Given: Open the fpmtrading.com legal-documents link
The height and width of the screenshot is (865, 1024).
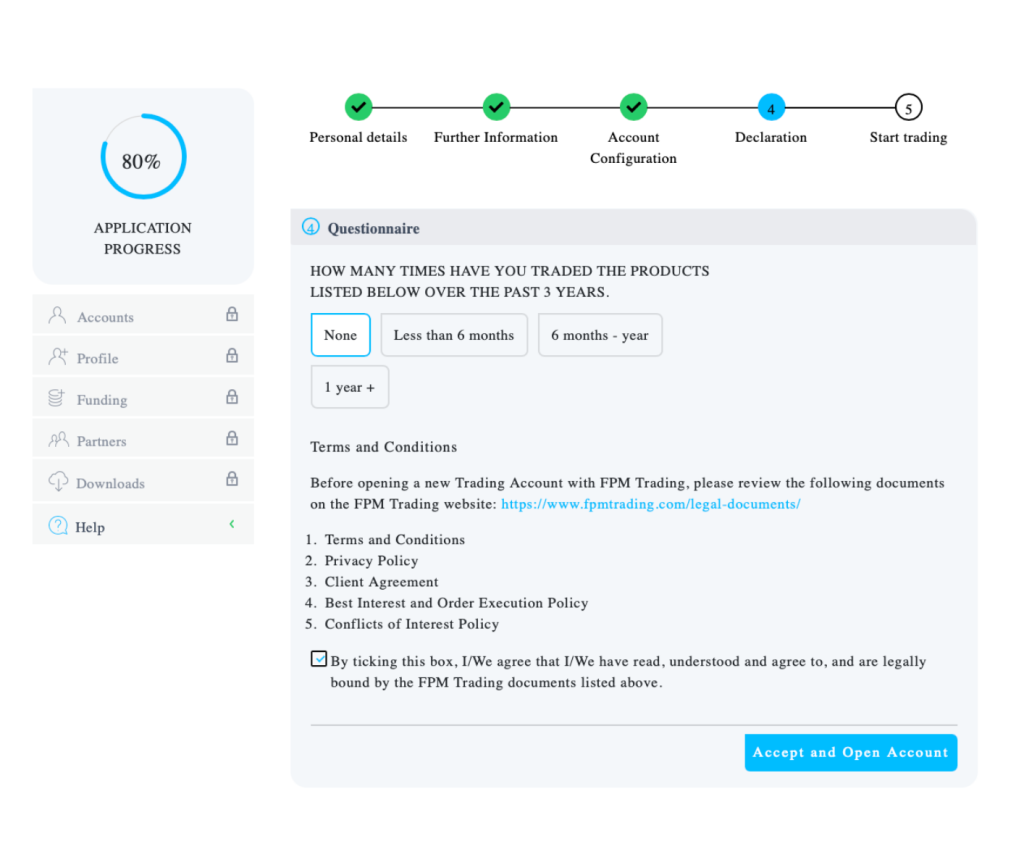Looking at the screenshot, I should (650, 504).
